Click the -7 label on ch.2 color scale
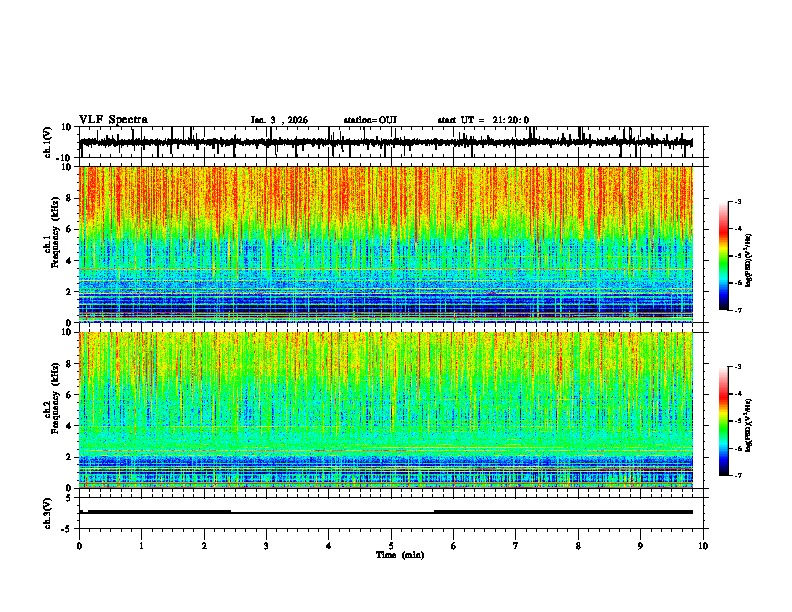Viewport: 792px width, 612px height. 738,476
